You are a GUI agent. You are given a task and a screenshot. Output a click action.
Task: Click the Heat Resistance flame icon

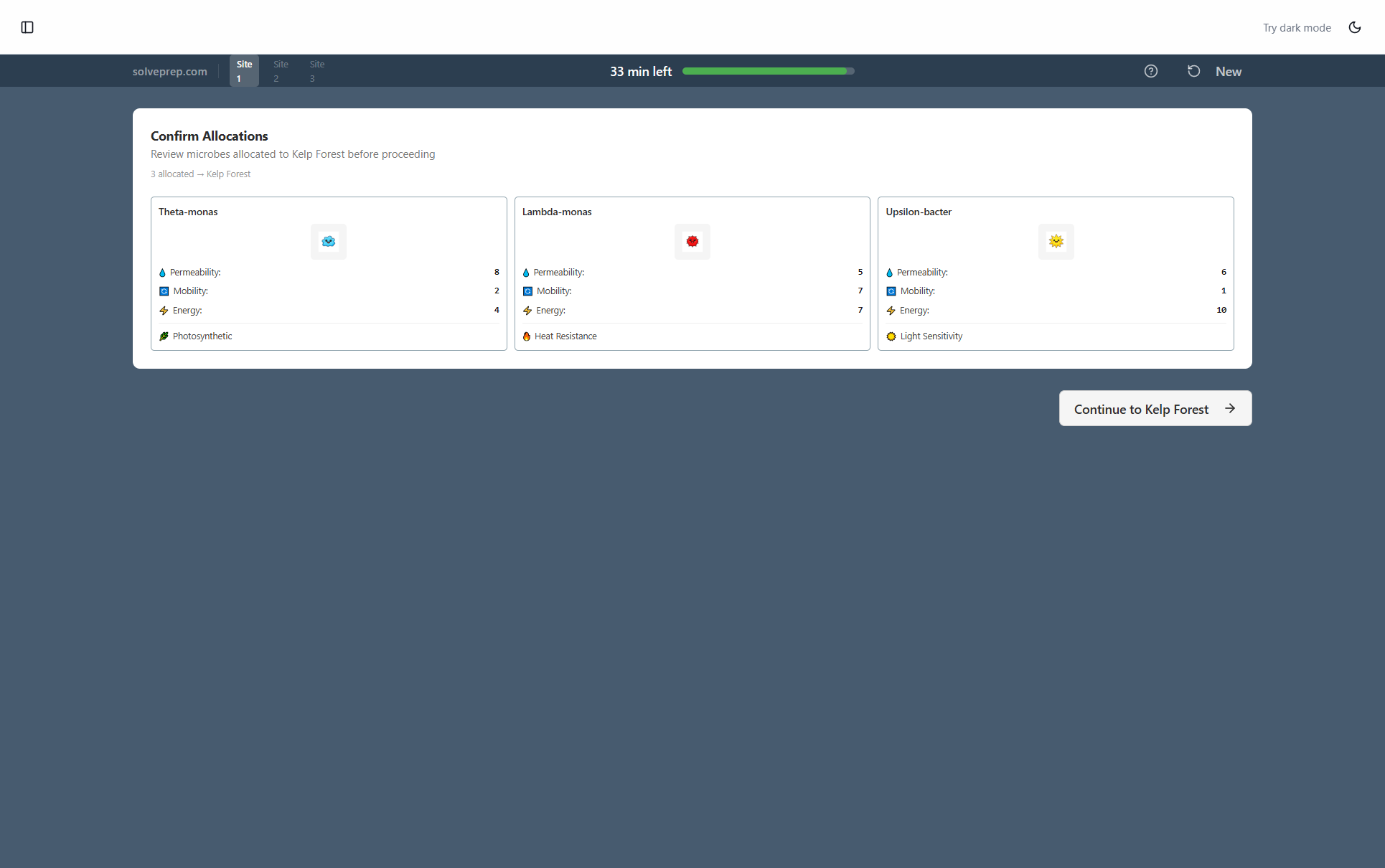527,336
